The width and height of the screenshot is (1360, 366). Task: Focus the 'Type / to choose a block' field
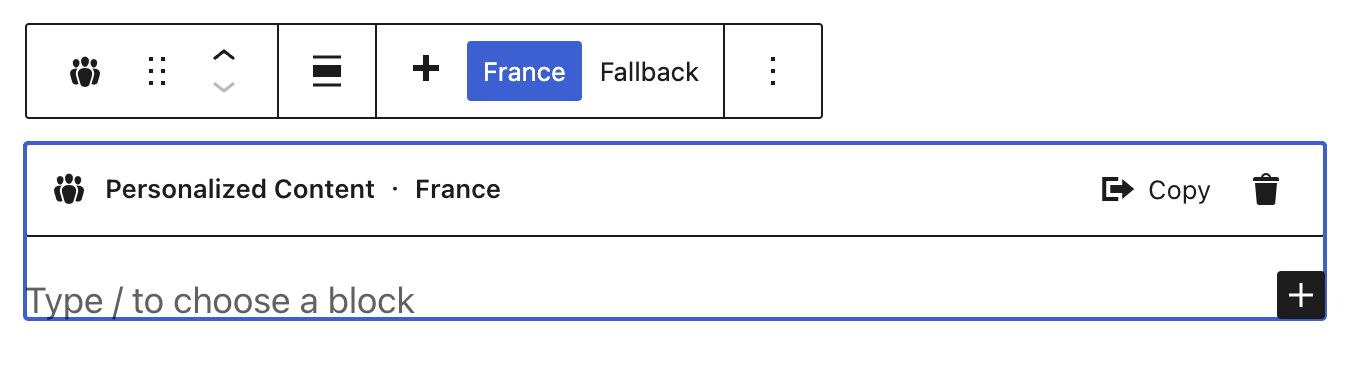click(650, 300)
